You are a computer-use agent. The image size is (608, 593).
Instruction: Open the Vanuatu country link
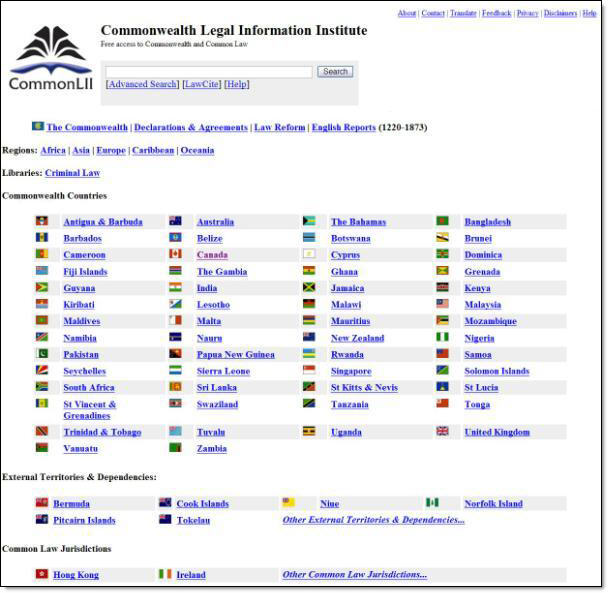click(81, 449)
